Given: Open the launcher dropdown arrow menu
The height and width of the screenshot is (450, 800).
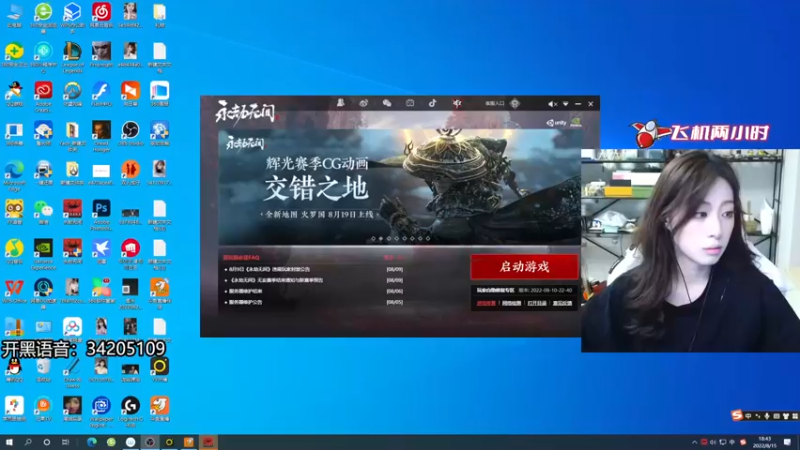Looking at the screenshot, I should 565,104.
